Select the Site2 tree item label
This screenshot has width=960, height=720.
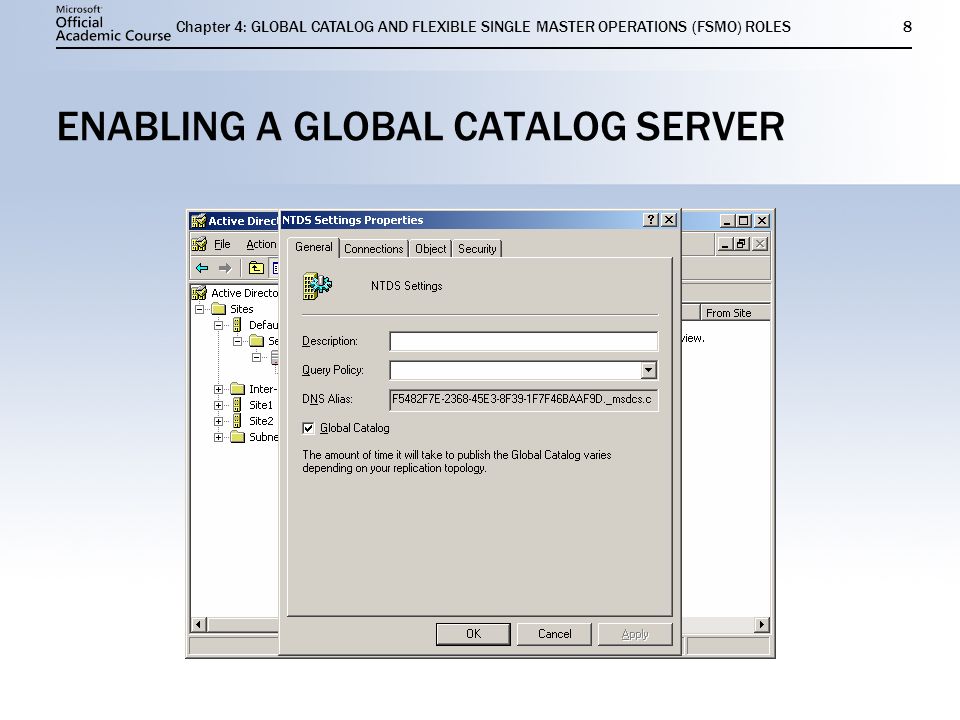click(261, 421)
